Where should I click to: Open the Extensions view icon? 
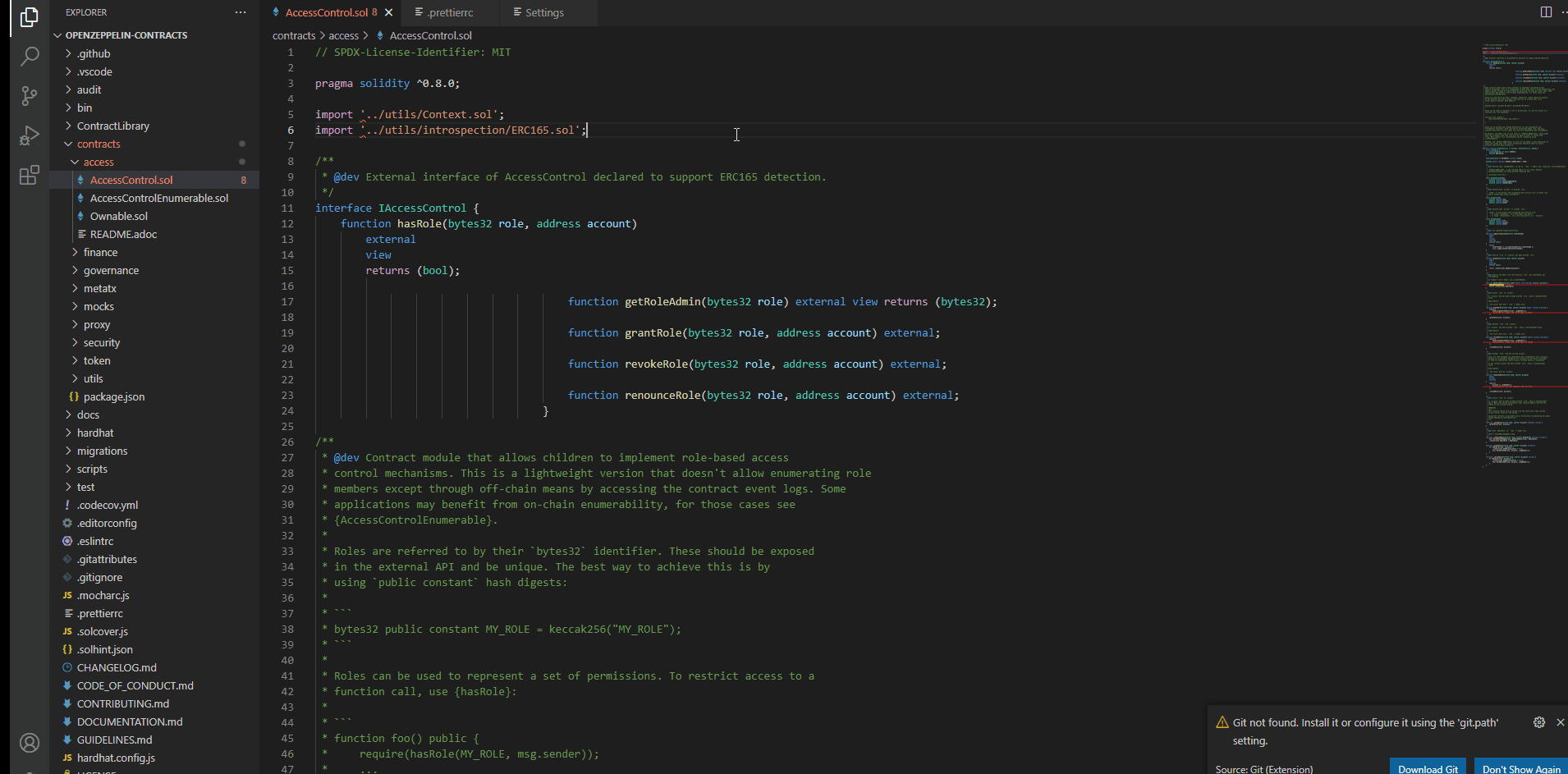tap(30, 175)
